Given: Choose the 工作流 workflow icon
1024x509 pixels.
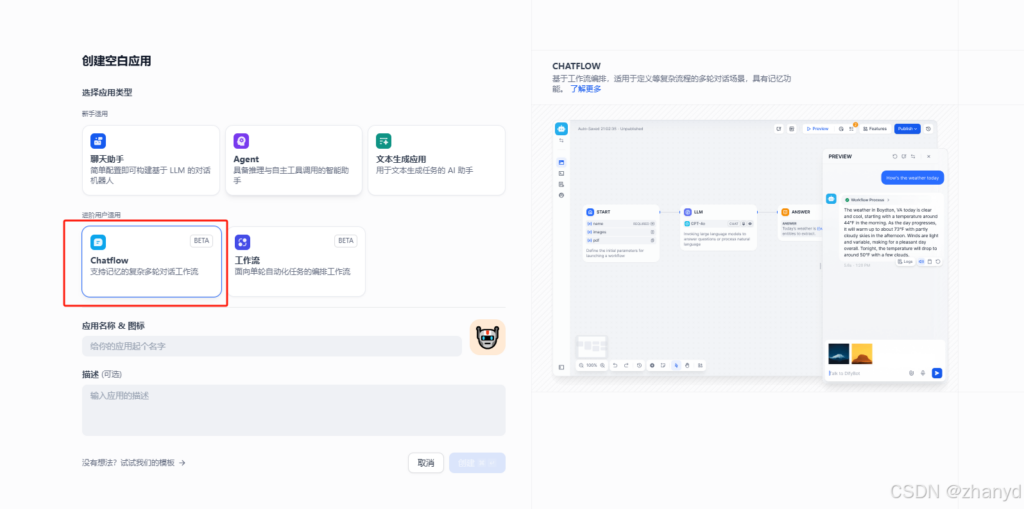Looking at the screenshot, I should pos(242,242).
